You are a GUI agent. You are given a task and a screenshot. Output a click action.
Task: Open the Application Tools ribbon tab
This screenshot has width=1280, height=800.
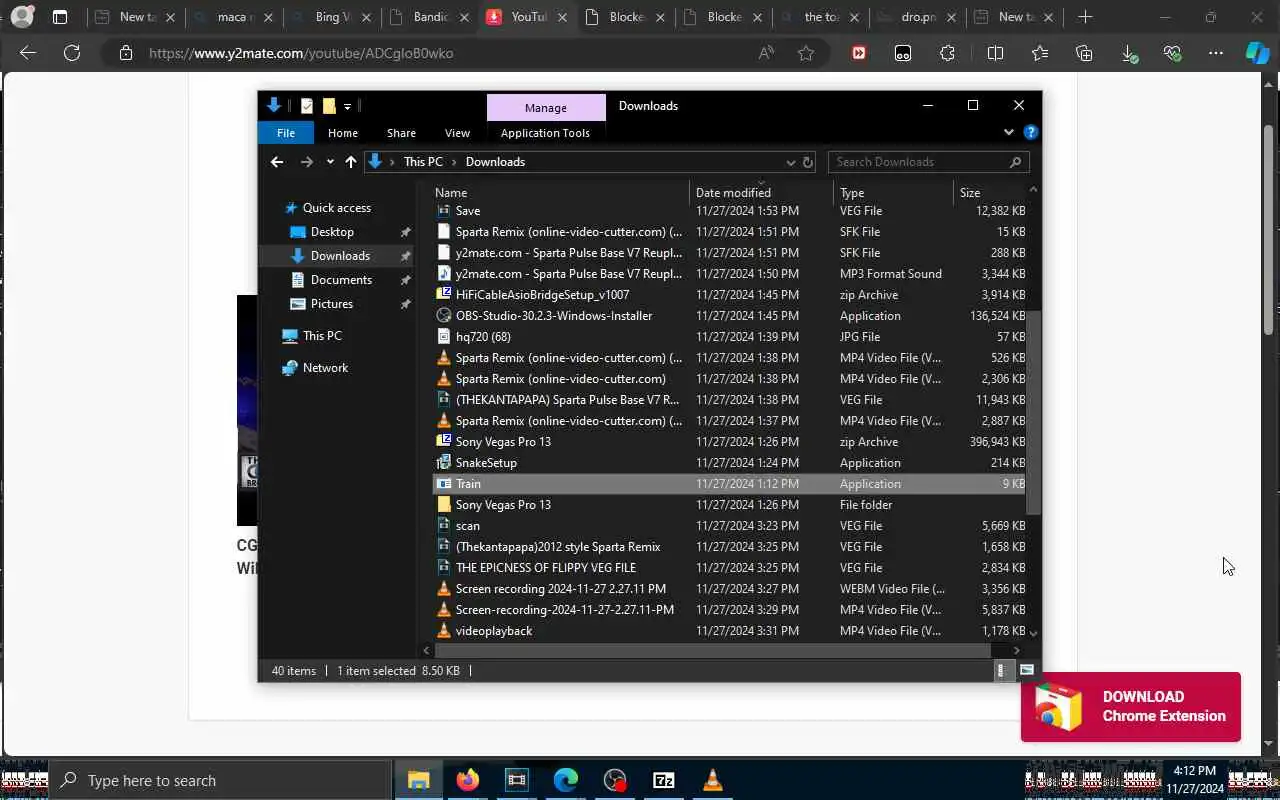545,133
